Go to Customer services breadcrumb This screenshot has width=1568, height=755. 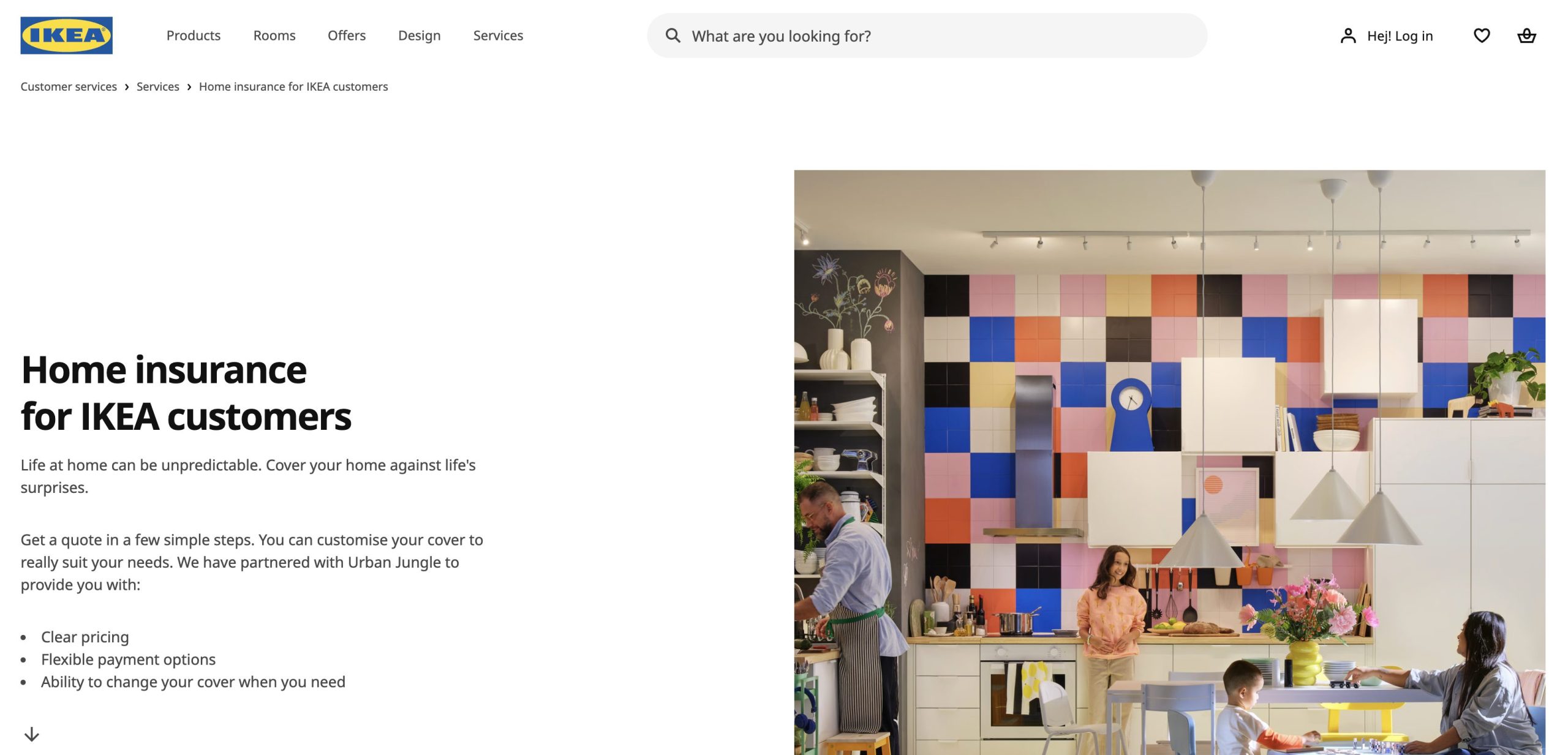click(x=69, y=86)
